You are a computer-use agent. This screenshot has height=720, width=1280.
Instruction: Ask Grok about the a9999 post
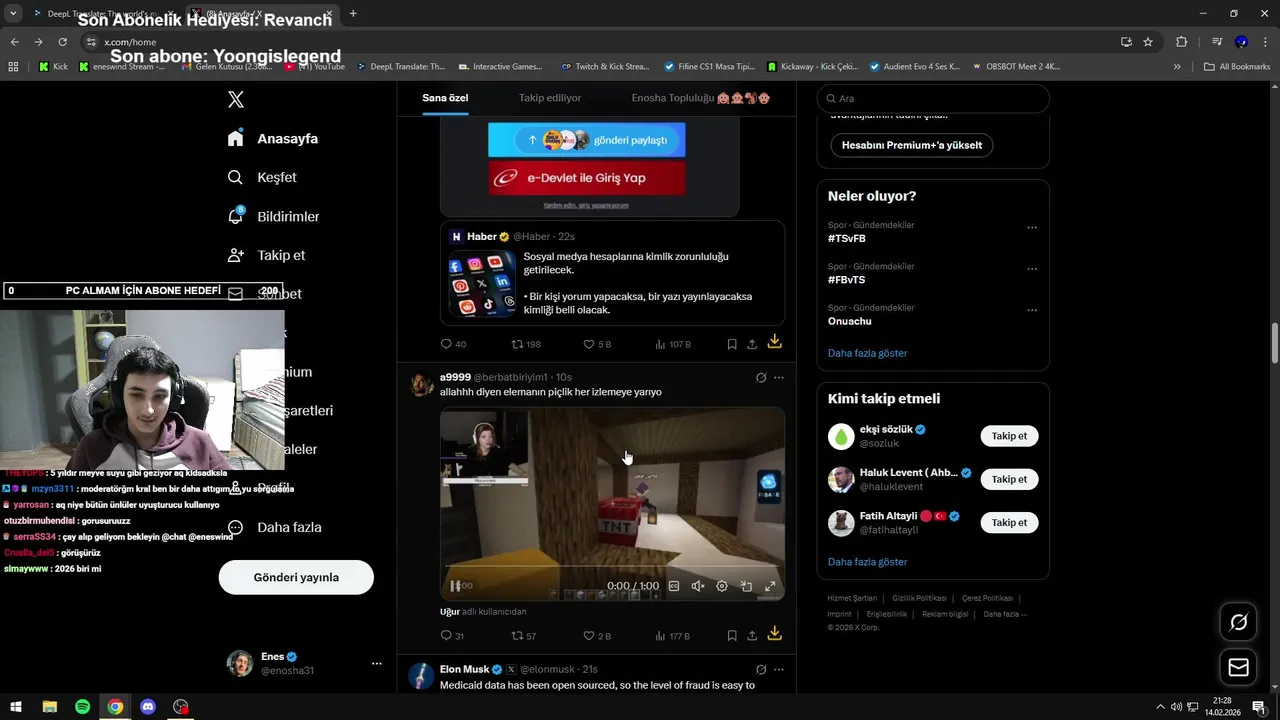(x=761, y=378)
